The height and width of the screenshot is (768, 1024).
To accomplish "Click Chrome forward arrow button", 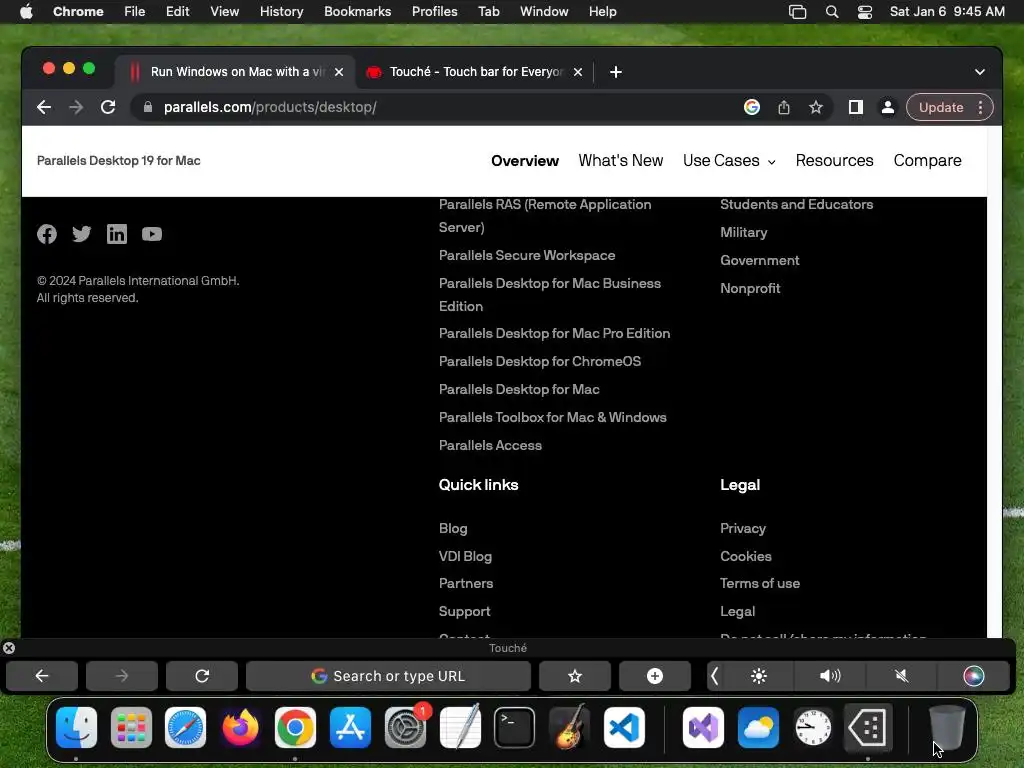I will click(76, 107).
